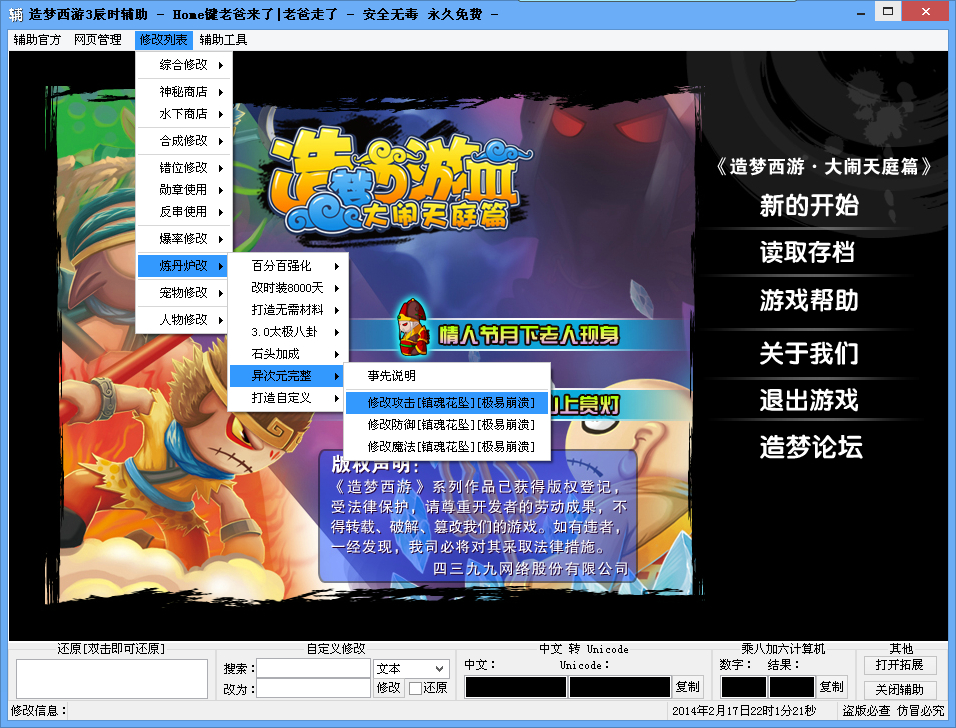Image resolution: width=956 pixels, height=728 pixels.
Task: Click the 还原 restore list box
Action: tap(112, 679)
